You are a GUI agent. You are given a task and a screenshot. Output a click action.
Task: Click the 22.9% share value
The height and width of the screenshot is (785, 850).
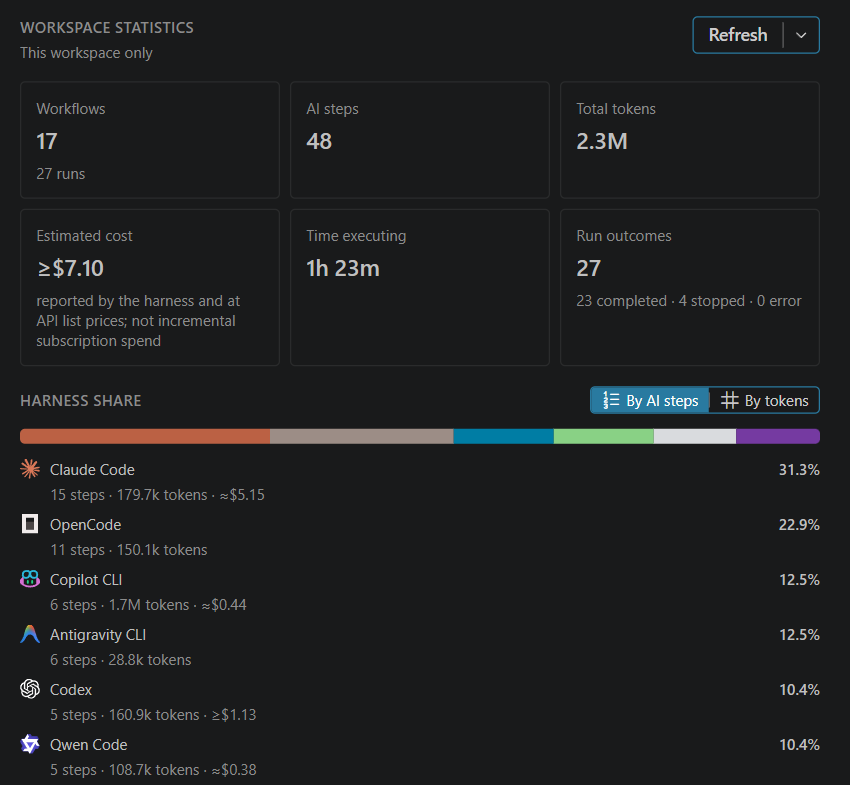(x=799, y=525)
